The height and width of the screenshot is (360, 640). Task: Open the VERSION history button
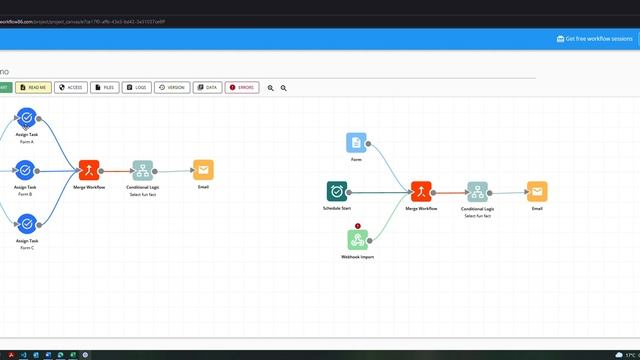click(172, 87)
